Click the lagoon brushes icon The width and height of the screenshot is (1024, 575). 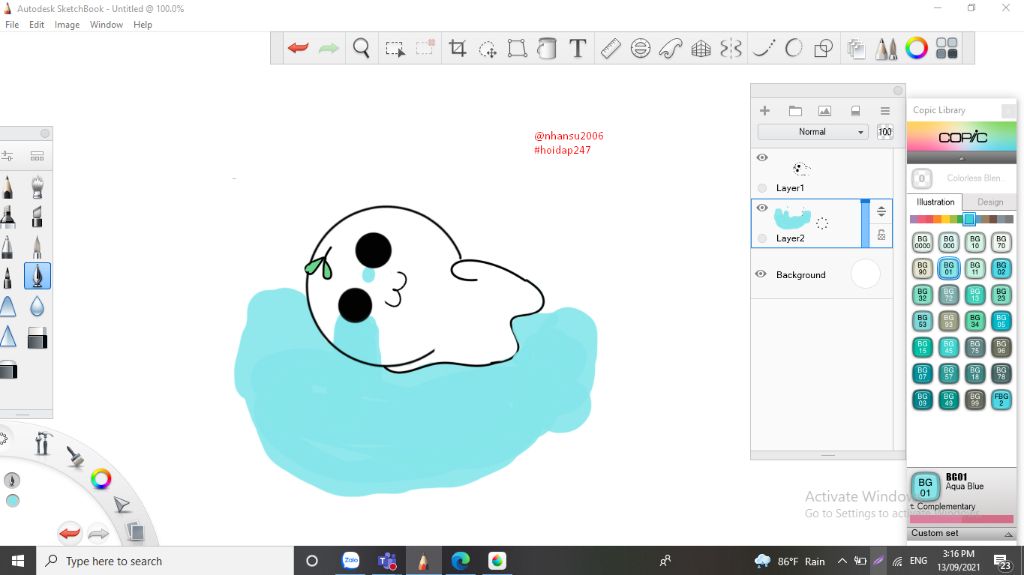point(75,455)
